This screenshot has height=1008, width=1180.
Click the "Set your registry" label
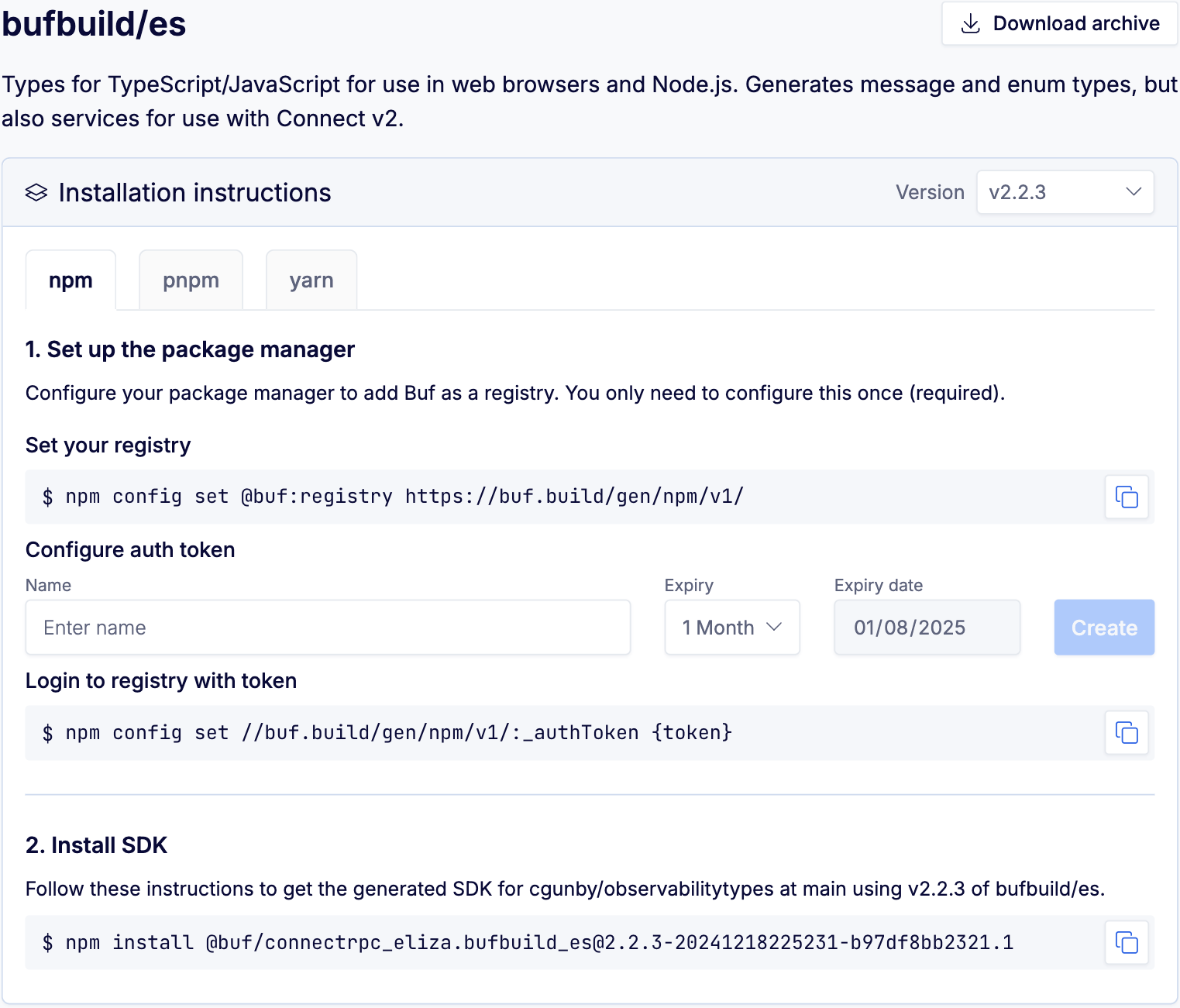(108, 446)
